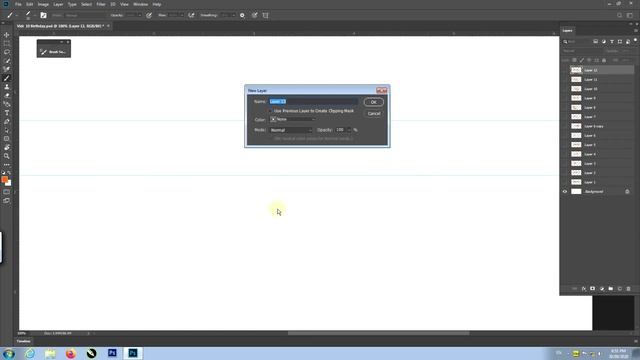The image size is (640, 360).
Task: Open the Layers panel blend mode dropdown
Action: point(581,51)
